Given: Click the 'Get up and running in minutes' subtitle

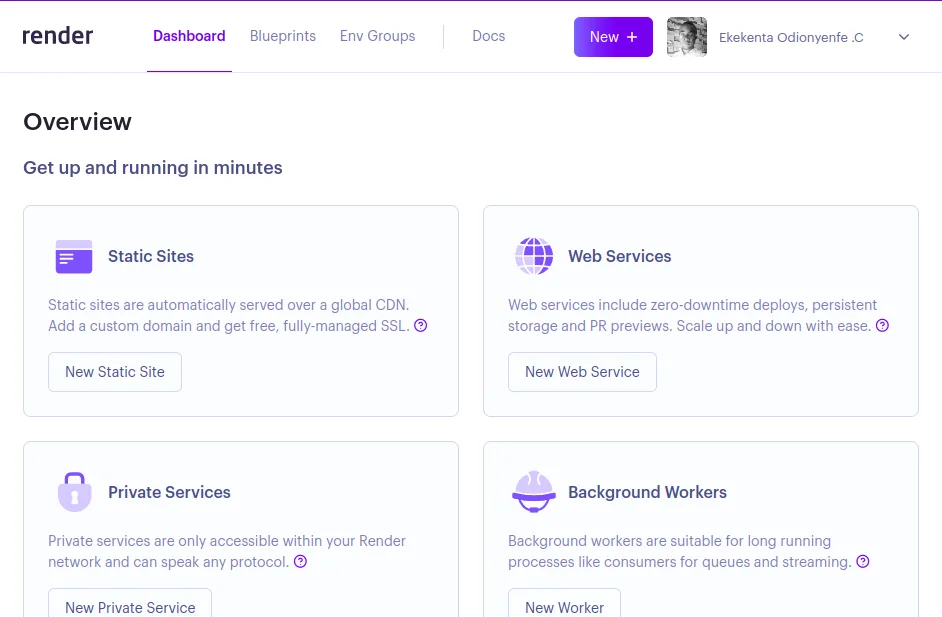Looking at the screenshot, I should click(x=153, y=168).
